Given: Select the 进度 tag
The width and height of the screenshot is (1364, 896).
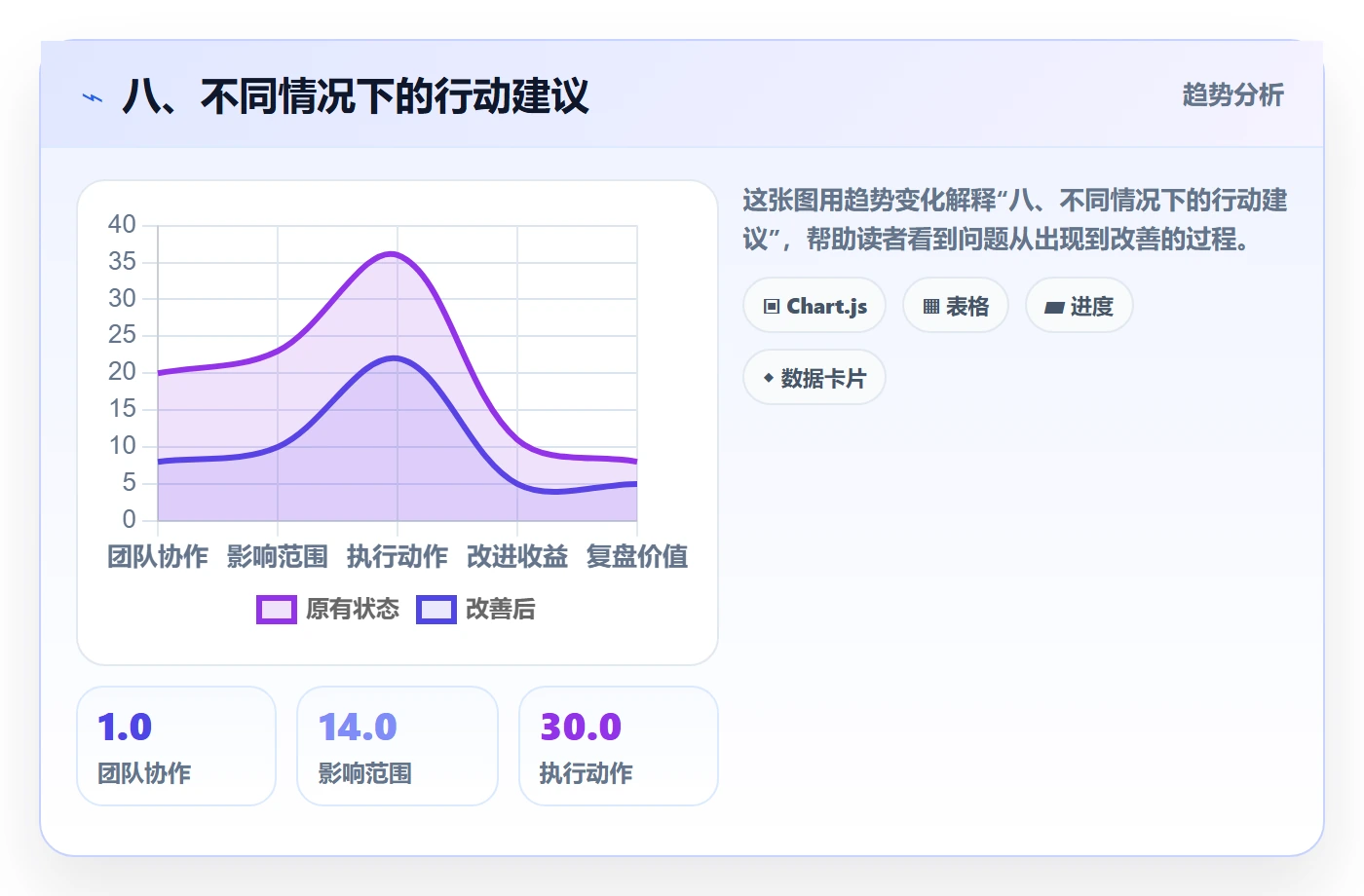Looking at the screenshot, I should click(1080, 306).
